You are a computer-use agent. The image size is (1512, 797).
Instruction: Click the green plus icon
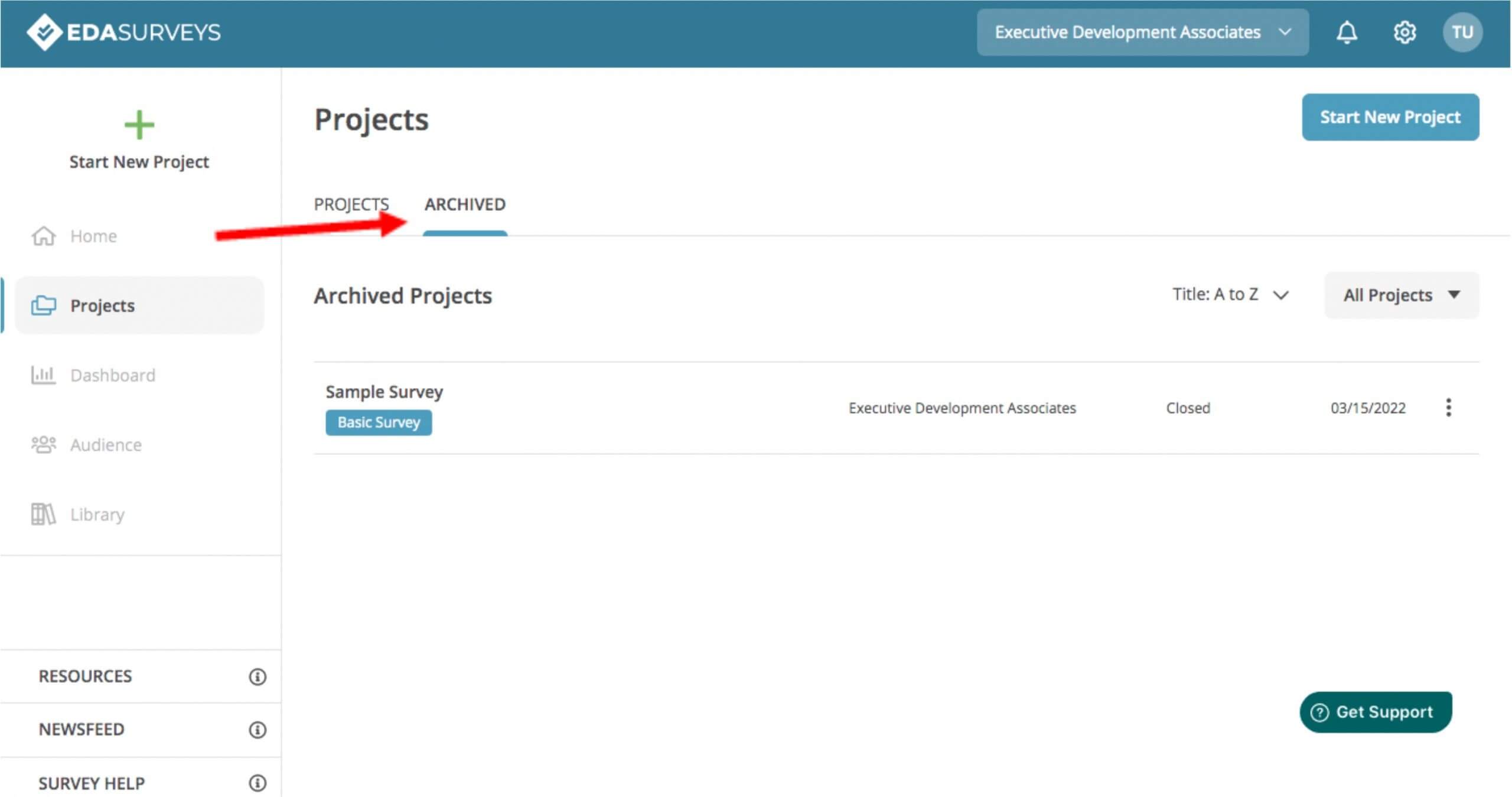tap(139, 125)
